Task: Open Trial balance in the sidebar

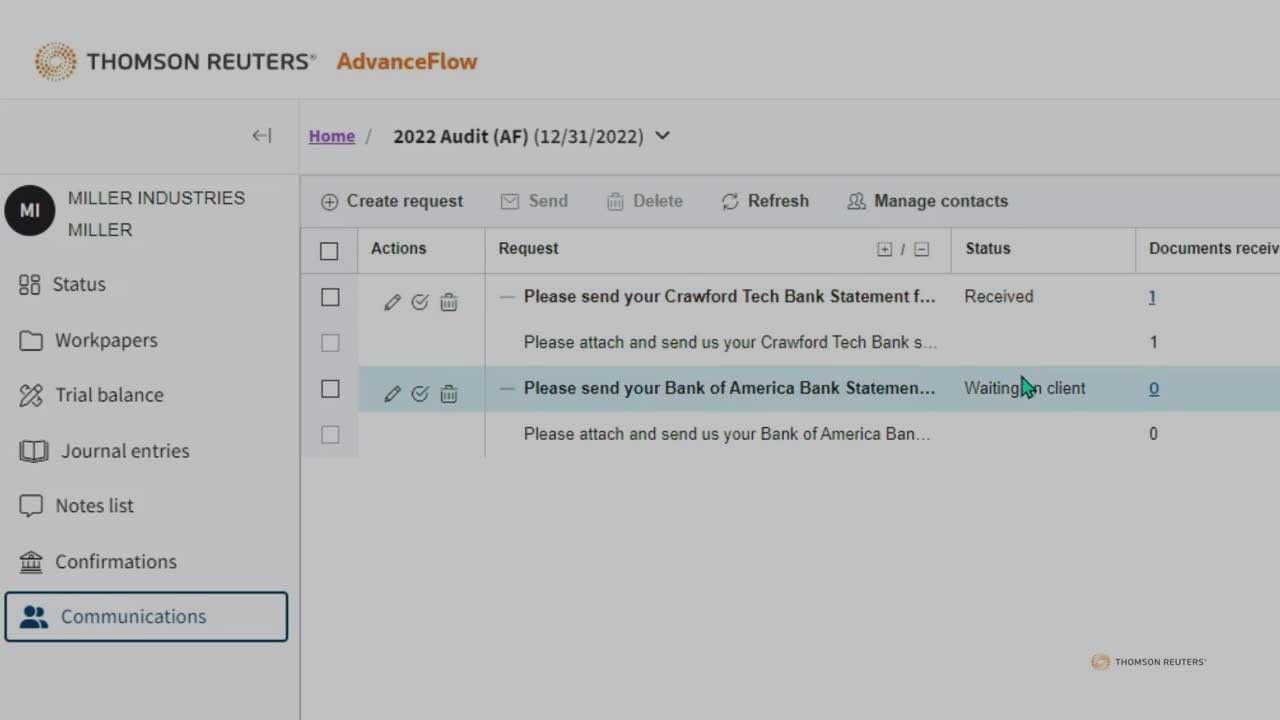Action: pyautogui.click(x=108, y=395)
